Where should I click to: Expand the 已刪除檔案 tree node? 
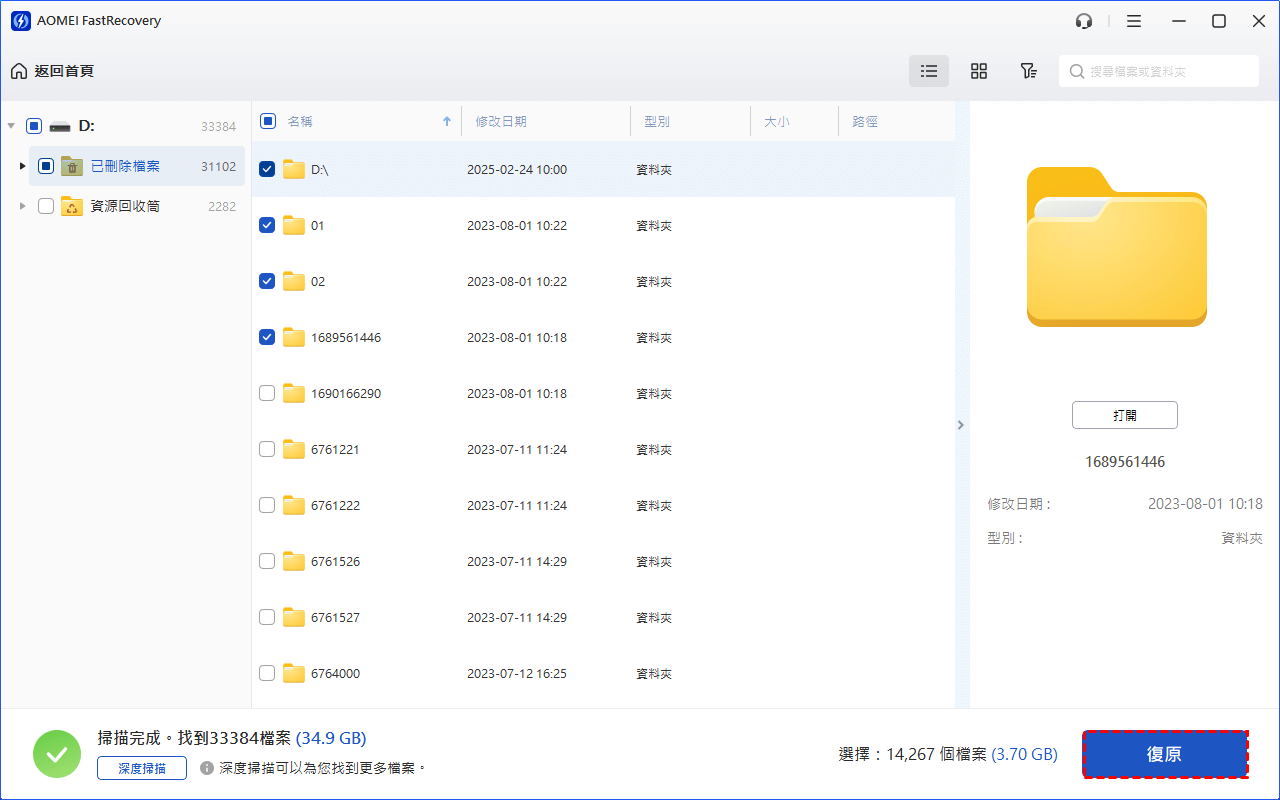point(23,166)
